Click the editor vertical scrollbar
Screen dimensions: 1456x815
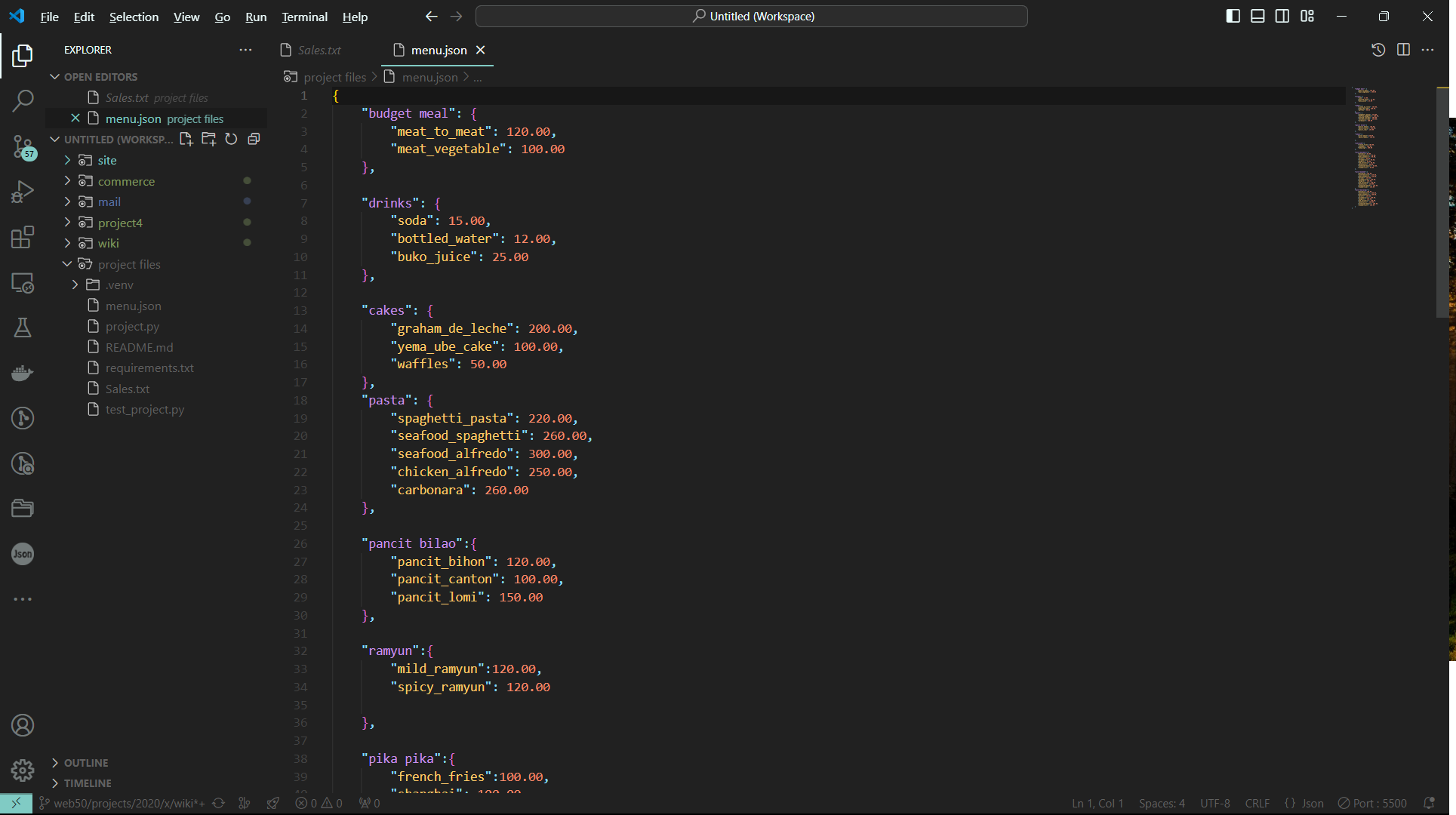click(1442, 204)
